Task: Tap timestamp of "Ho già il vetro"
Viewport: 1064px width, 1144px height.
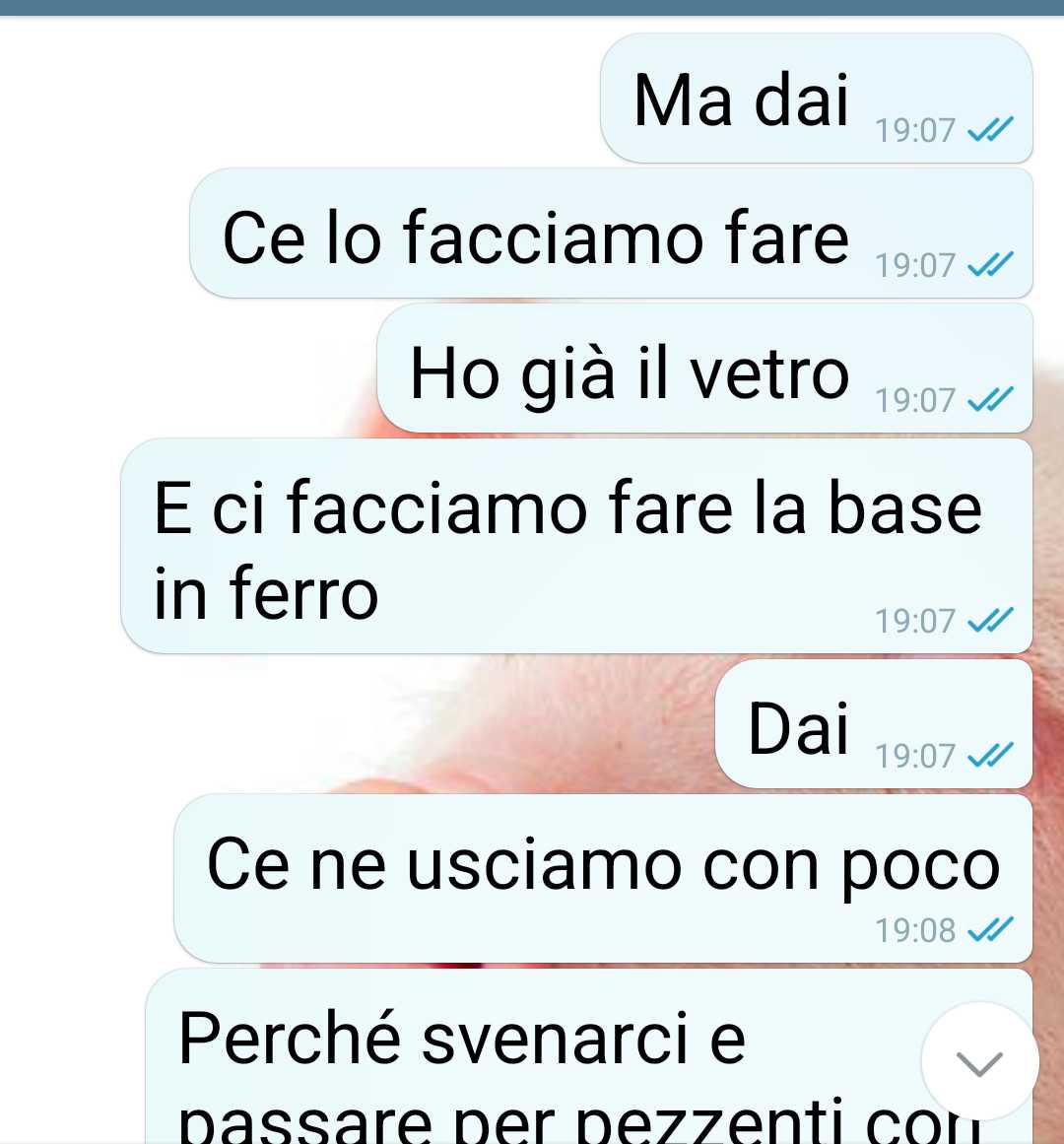Action: tap(914, 400)
